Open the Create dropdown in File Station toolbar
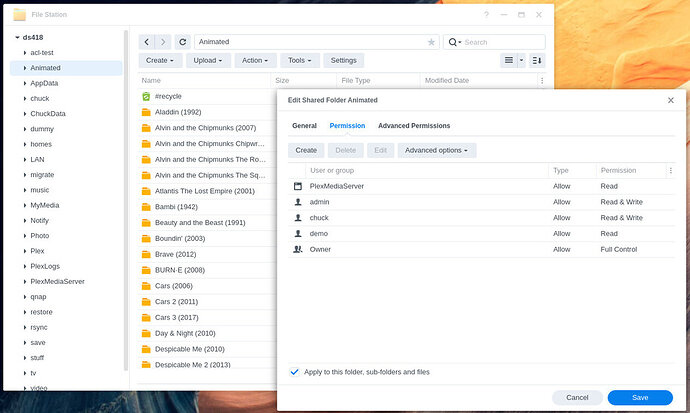The width and height of the screenshot is (690, 413). click(x=160, y=60)
